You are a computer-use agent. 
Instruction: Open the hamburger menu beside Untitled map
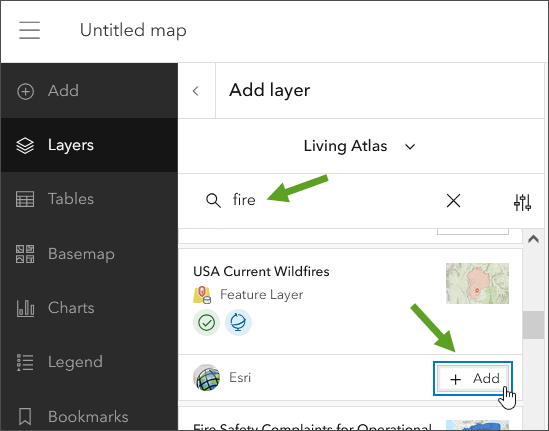(x=29, y=30)
